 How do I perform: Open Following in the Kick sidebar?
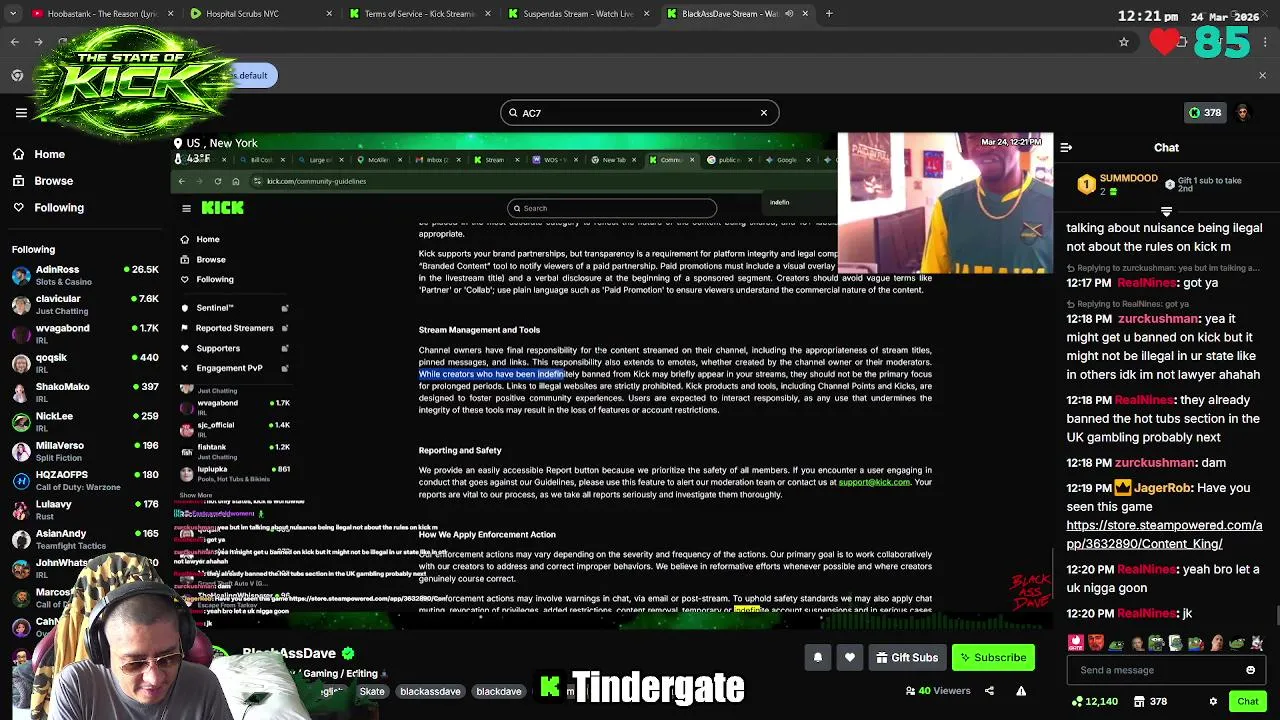tap(48, 207)
